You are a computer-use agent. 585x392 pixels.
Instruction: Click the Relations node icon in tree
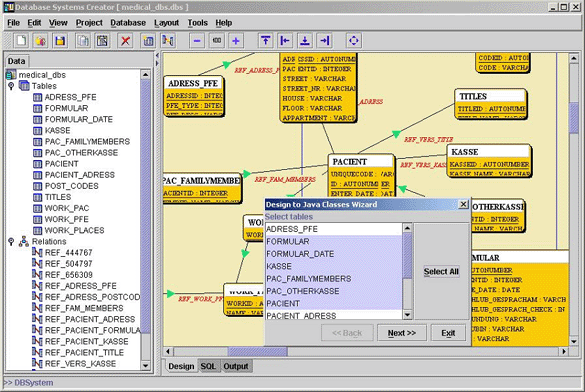pyautogui.click(x=24, y=241)
